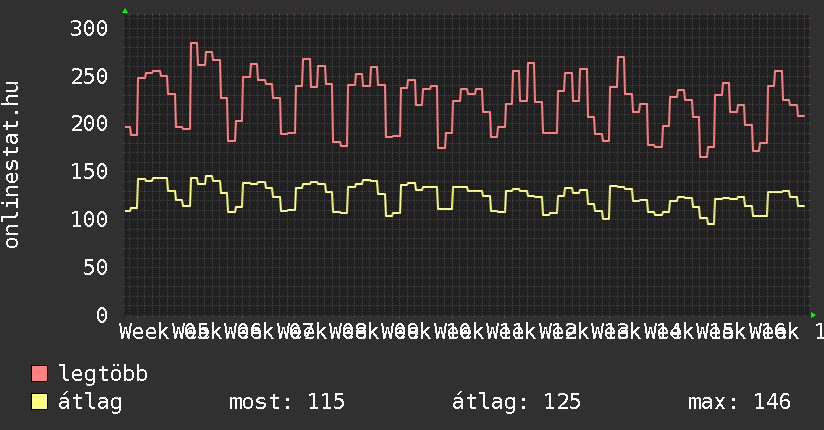Click the 'most: 115' statistic
This screenshot has height=430, width=824.
tap(287, 402)
